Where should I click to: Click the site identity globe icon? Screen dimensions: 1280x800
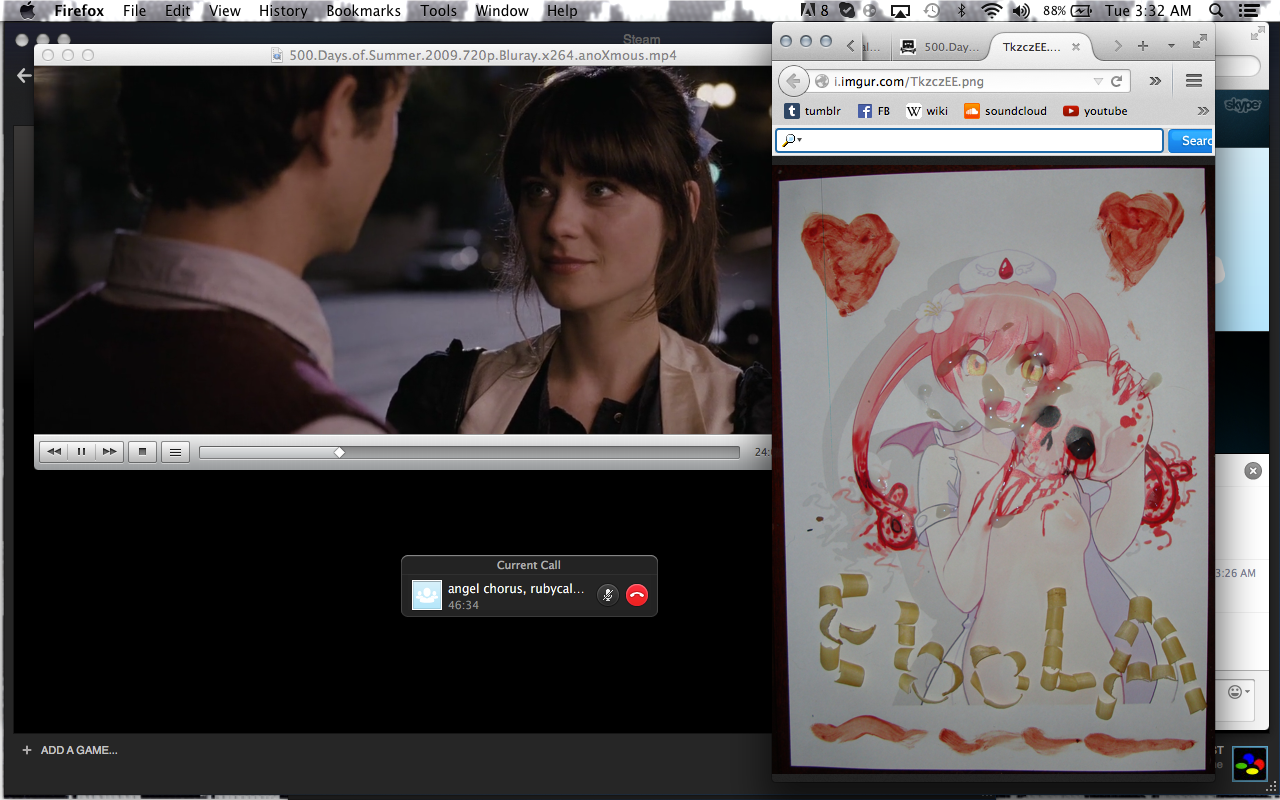822,81
